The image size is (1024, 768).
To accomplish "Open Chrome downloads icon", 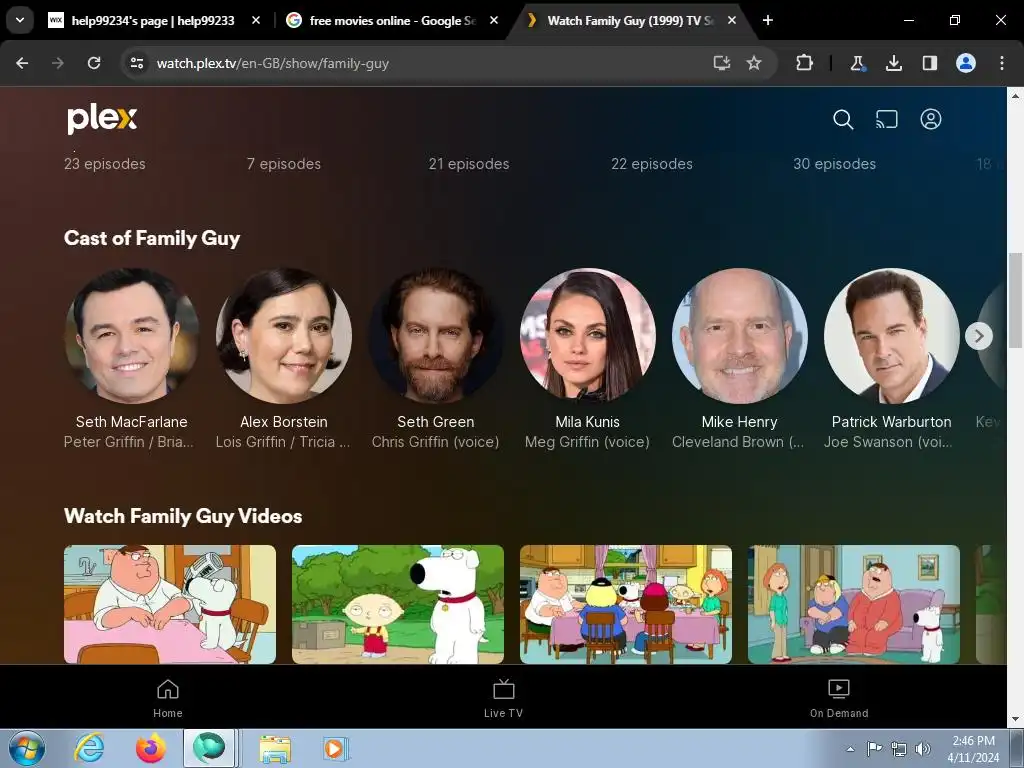I will [x=893, y=63].
